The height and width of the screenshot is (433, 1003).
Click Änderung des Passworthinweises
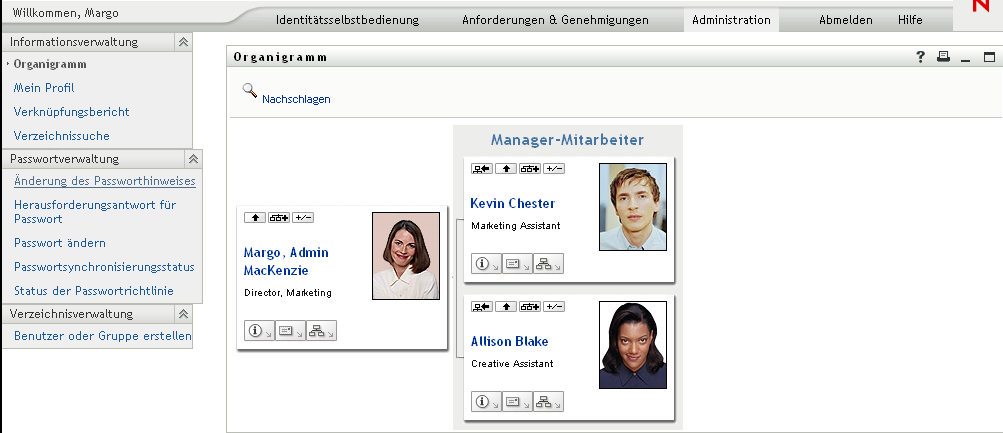pos(105,181)
